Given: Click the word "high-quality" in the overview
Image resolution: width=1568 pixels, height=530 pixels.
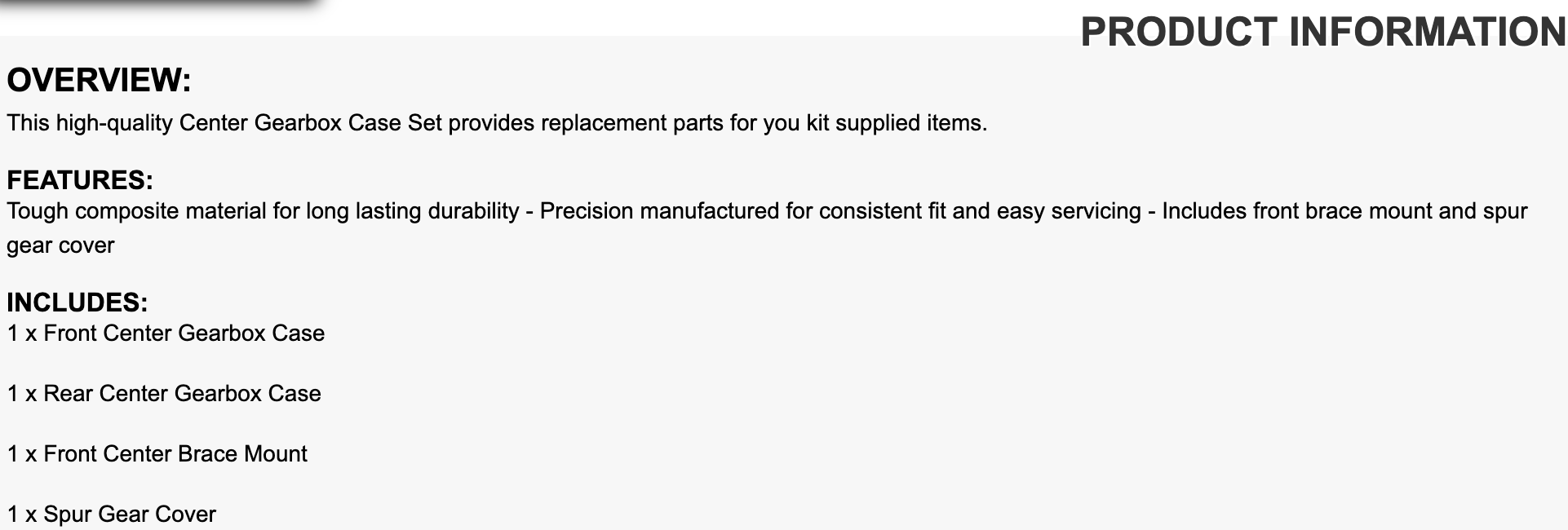Looking at the screenshot, I should (114, 123).
